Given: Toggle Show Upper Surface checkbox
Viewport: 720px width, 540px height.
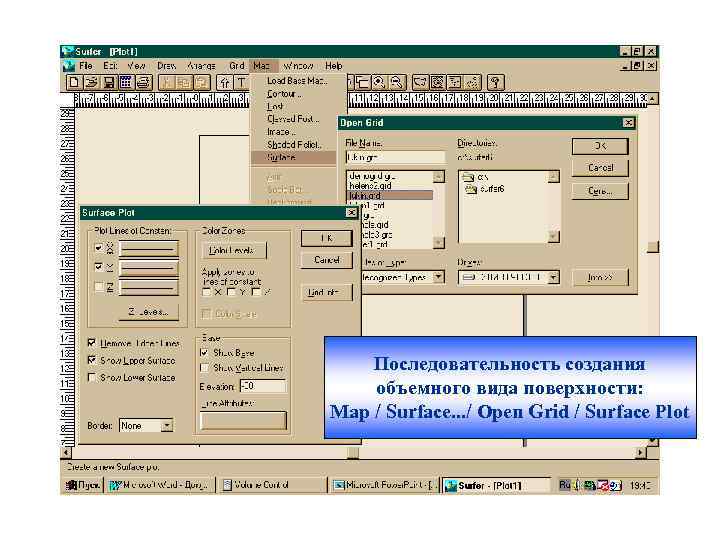Looking at the screenshot, I should (92, 360).
